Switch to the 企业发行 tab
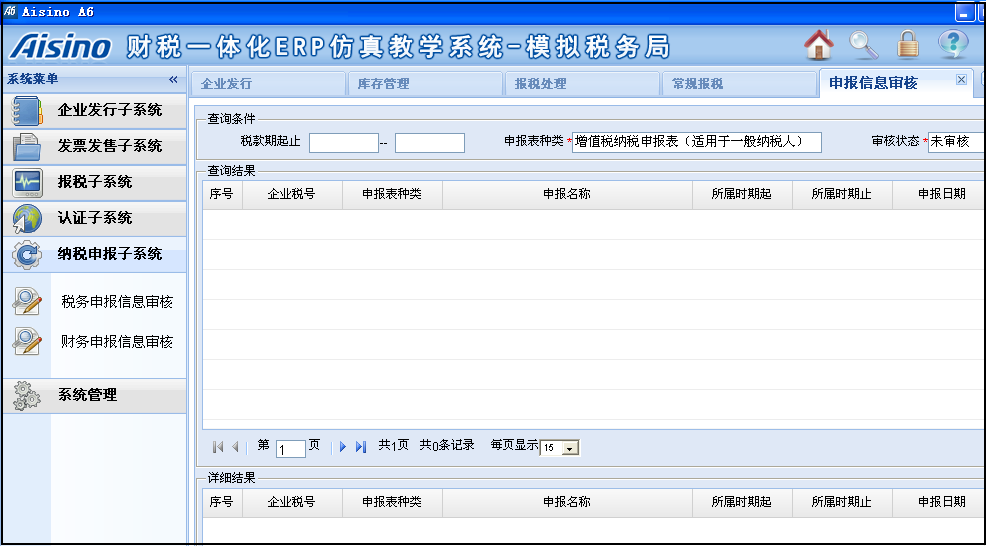986x546 pixels. point(268,84)
